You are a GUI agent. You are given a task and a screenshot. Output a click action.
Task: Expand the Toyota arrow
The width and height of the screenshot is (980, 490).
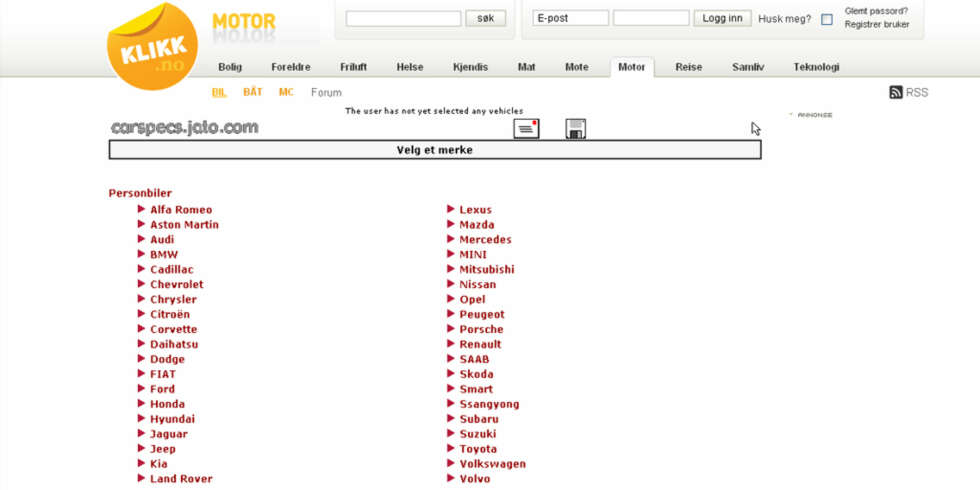click(451, 448)
